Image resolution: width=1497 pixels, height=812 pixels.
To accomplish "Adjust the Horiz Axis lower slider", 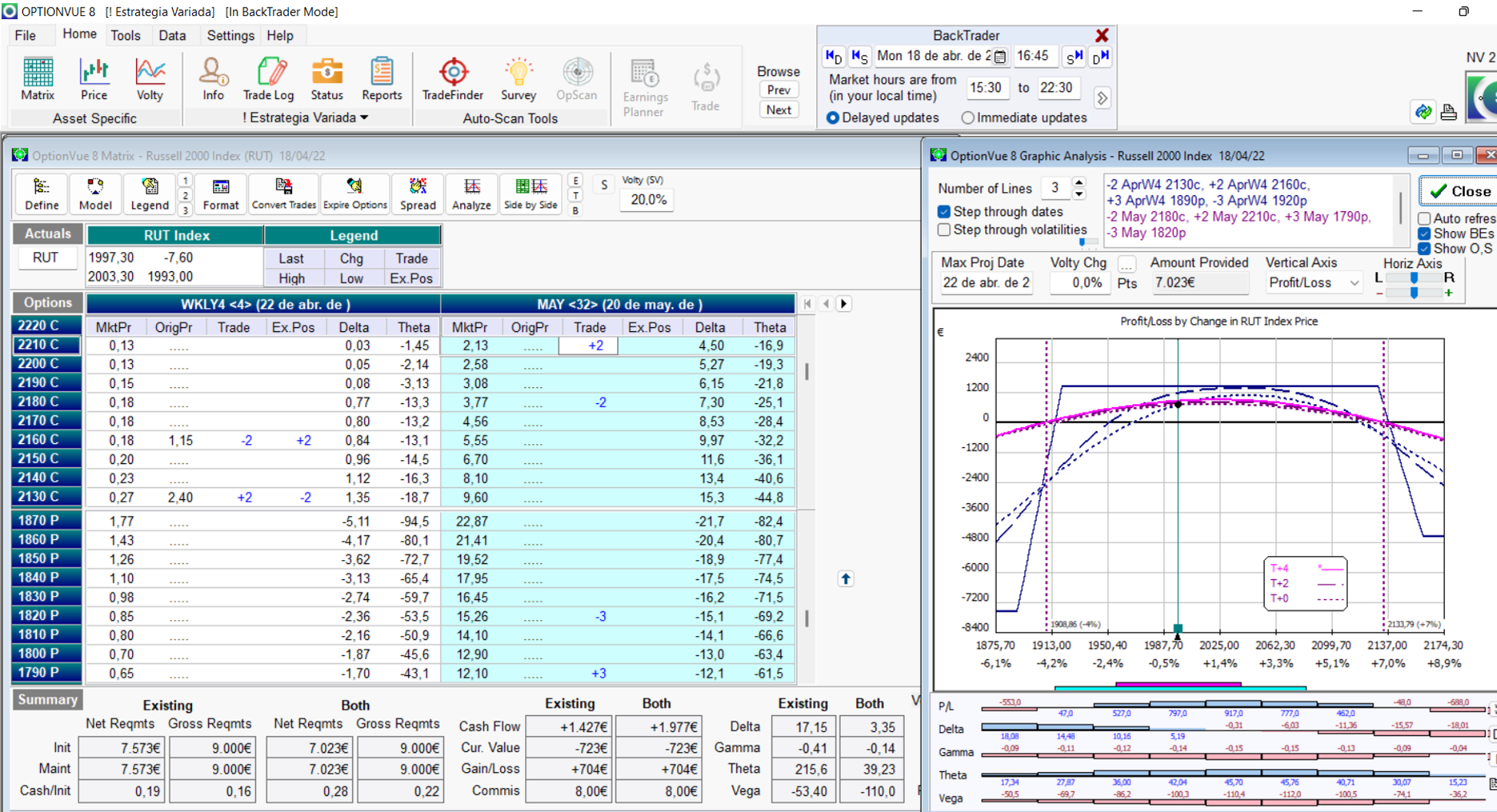I will pos(1414,293).
